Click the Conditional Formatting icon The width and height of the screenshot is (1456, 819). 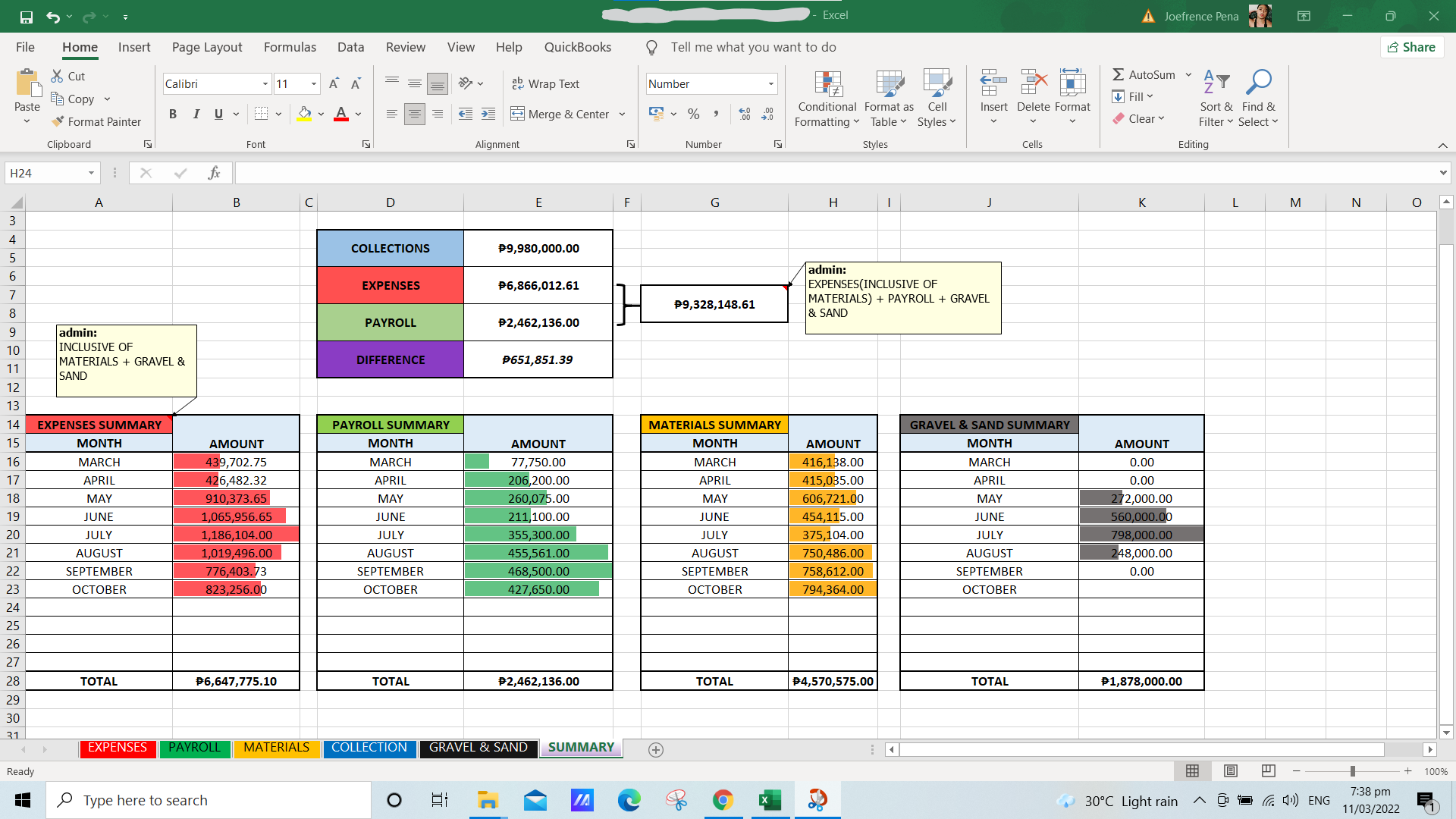[827, 84]
